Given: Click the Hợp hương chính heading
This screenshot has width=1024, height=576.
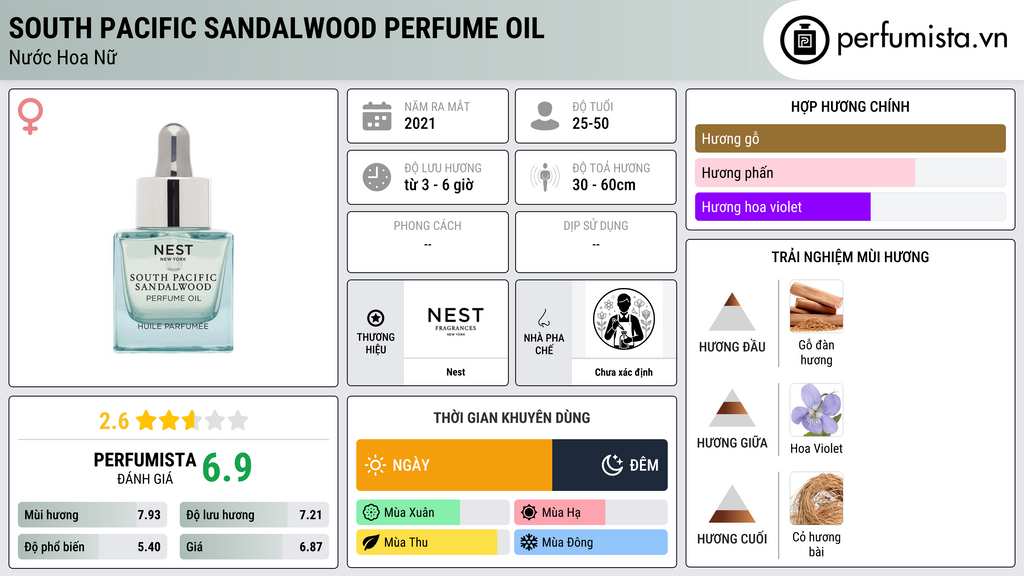Looking at the screenshot, I should [x=850, y=106].
